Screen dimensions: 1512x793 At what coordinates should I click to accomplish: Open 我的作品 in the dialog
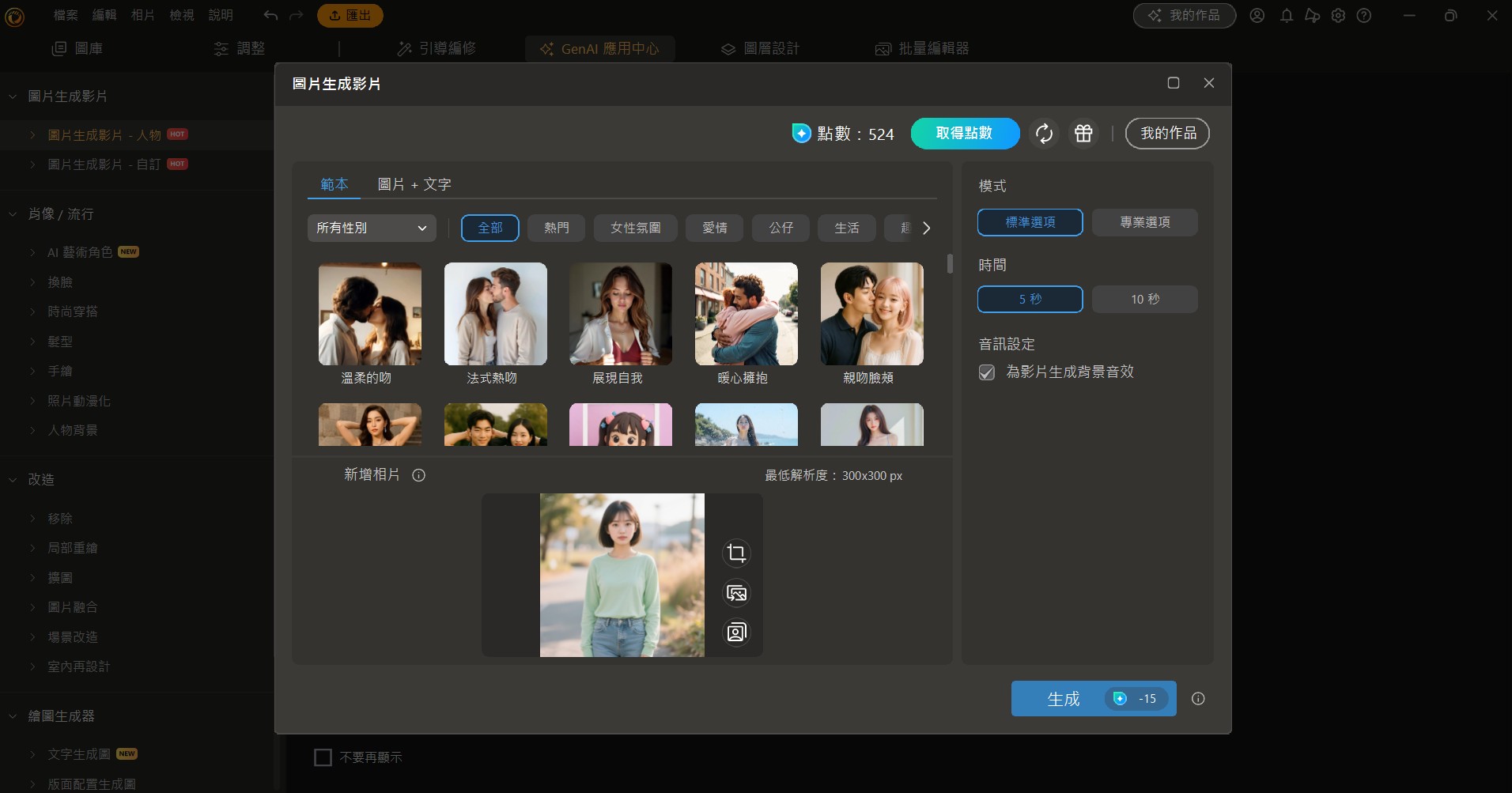click(x=1168, y=134)
